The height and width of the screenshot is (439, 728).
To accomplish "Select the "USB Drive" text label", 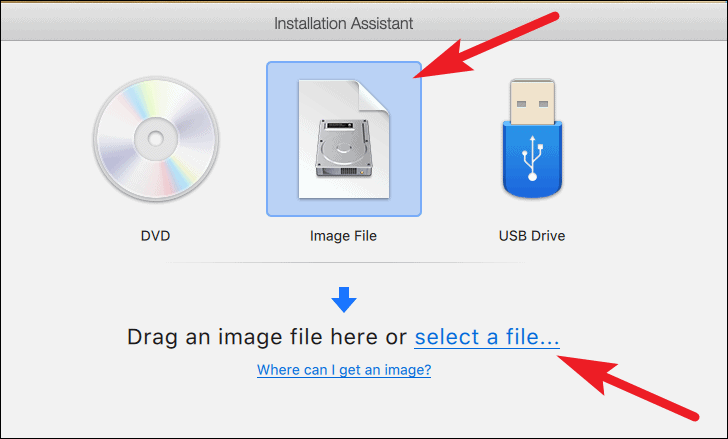I will pos(532,236).
